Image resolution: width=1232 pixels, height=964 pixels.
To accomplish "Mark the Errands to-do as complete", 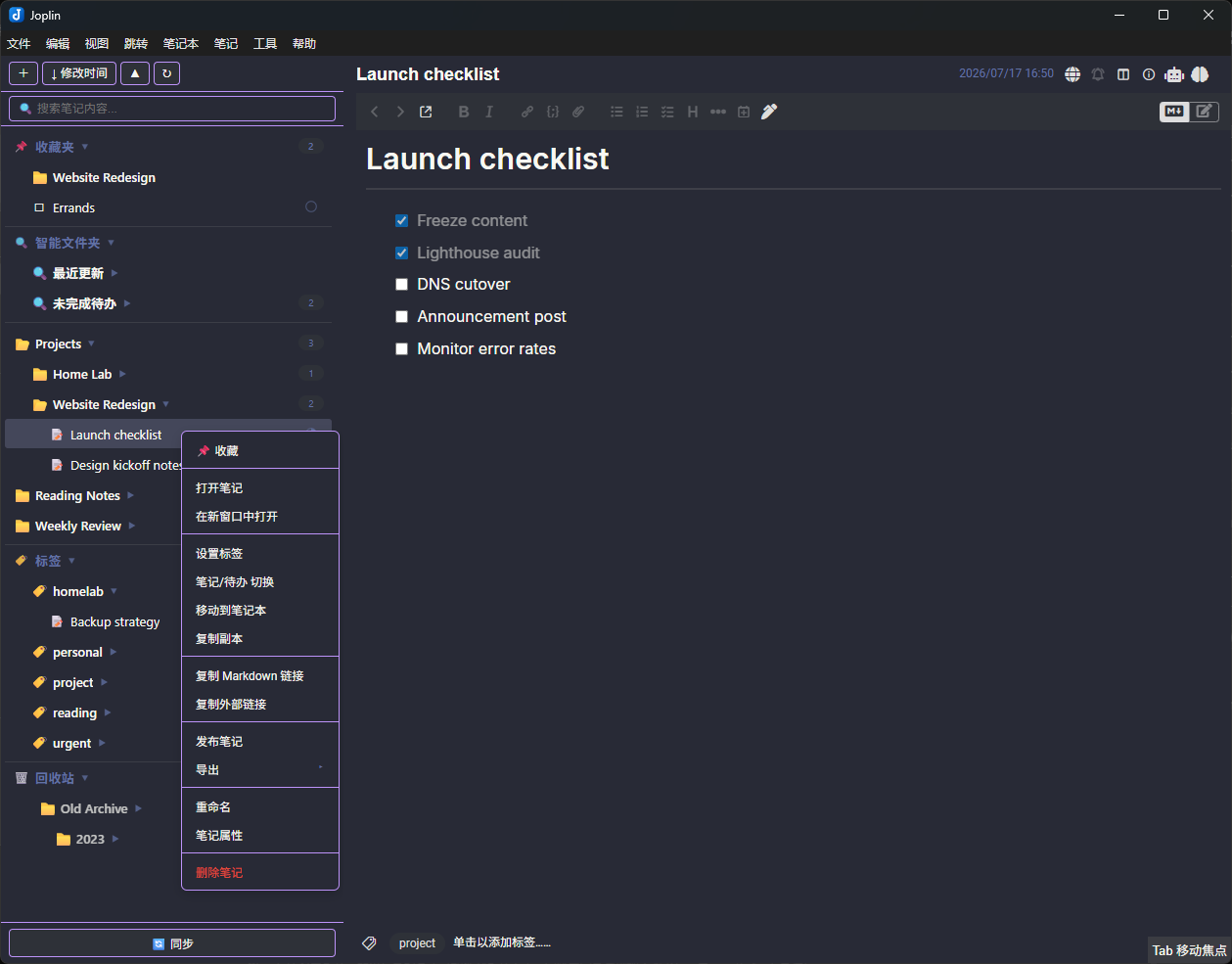I will point(311,207).
